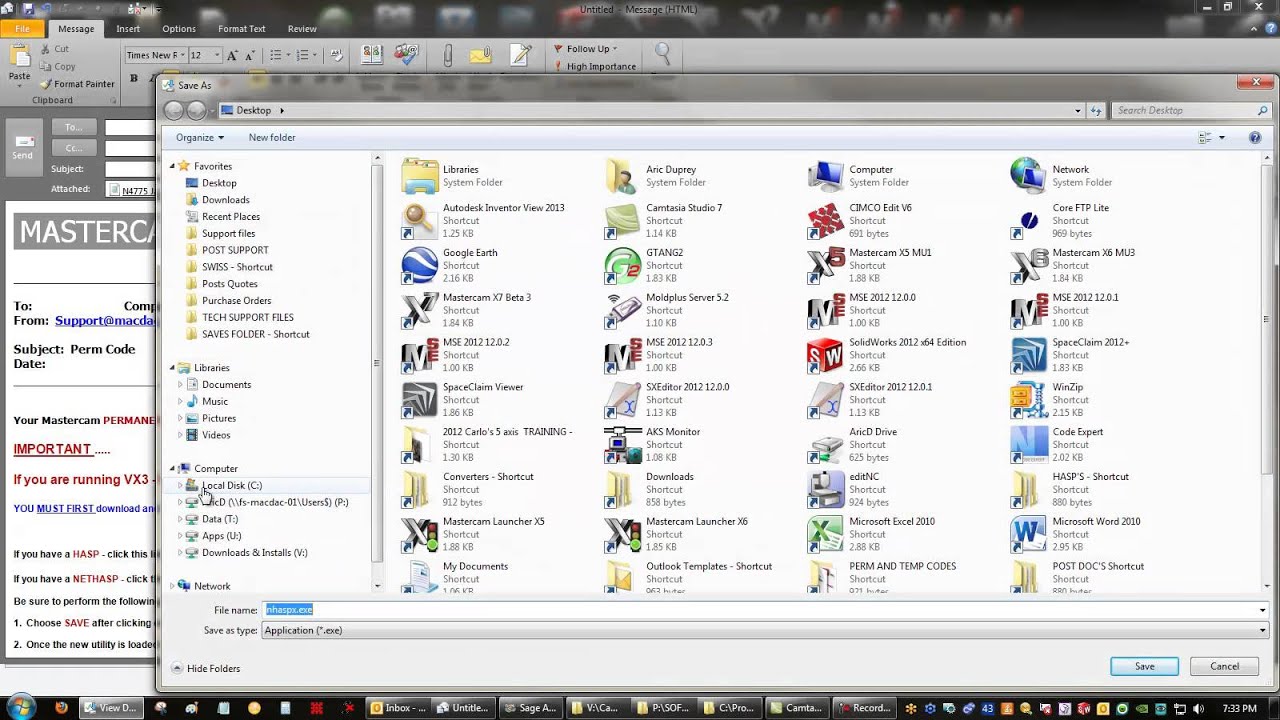Select Mastercam Launcher X5 shortcut
This screenshot has height=720, width=1280.
pyautogui.click(x=474, y=535)
